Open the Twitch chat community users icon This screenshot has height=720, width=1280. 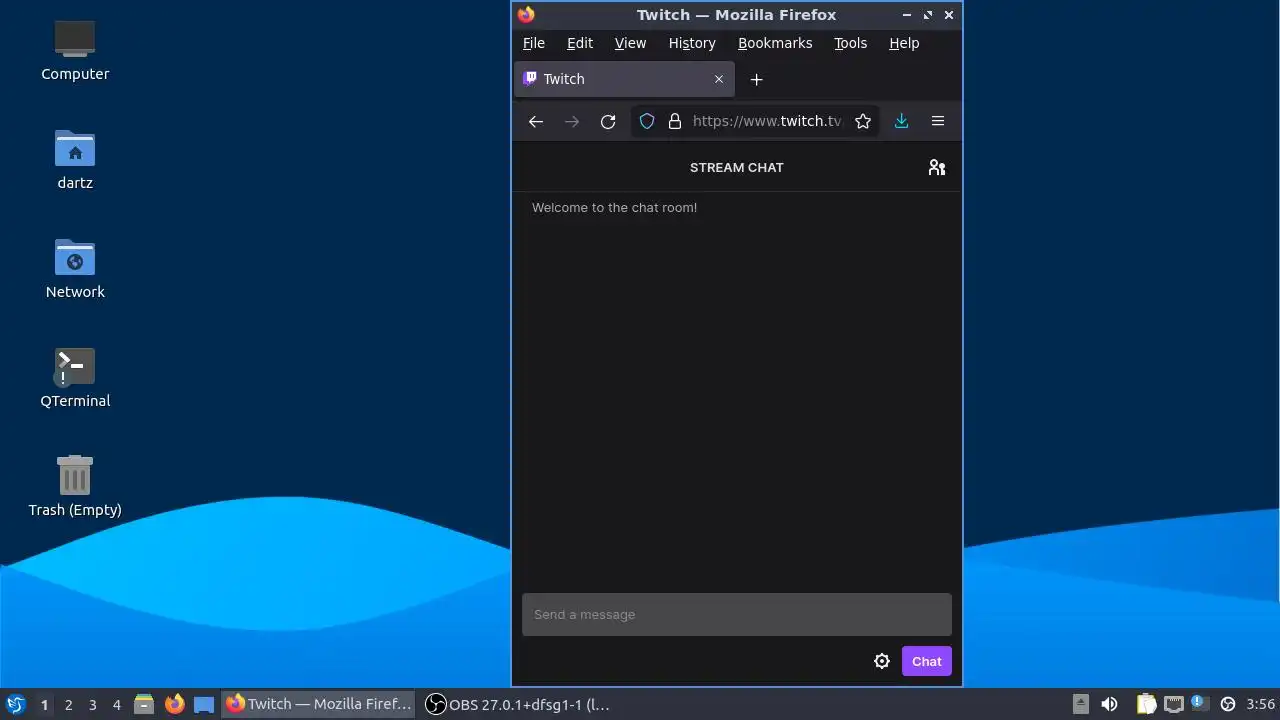click(937, 168)
